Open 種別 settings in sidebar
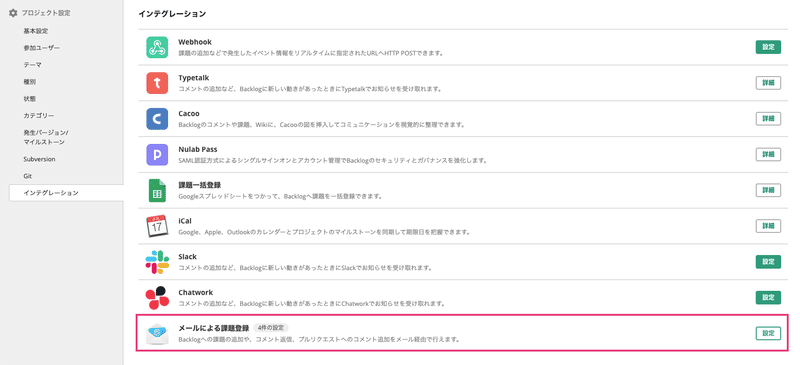 [30, 82]
